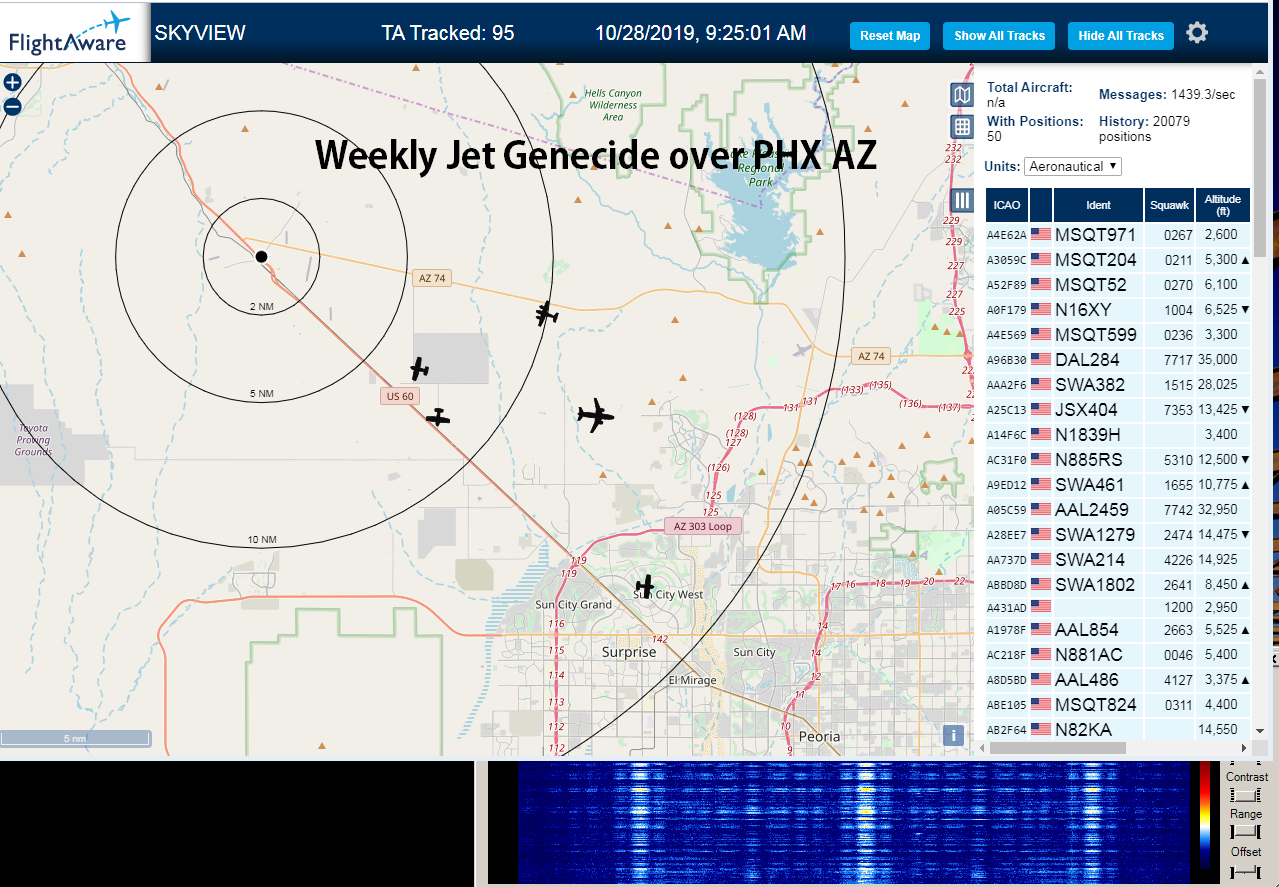Image resolution: width=1279 pixels, height=887 pixels.
Task: Sort table by Ident column header
Action: 1098,205
